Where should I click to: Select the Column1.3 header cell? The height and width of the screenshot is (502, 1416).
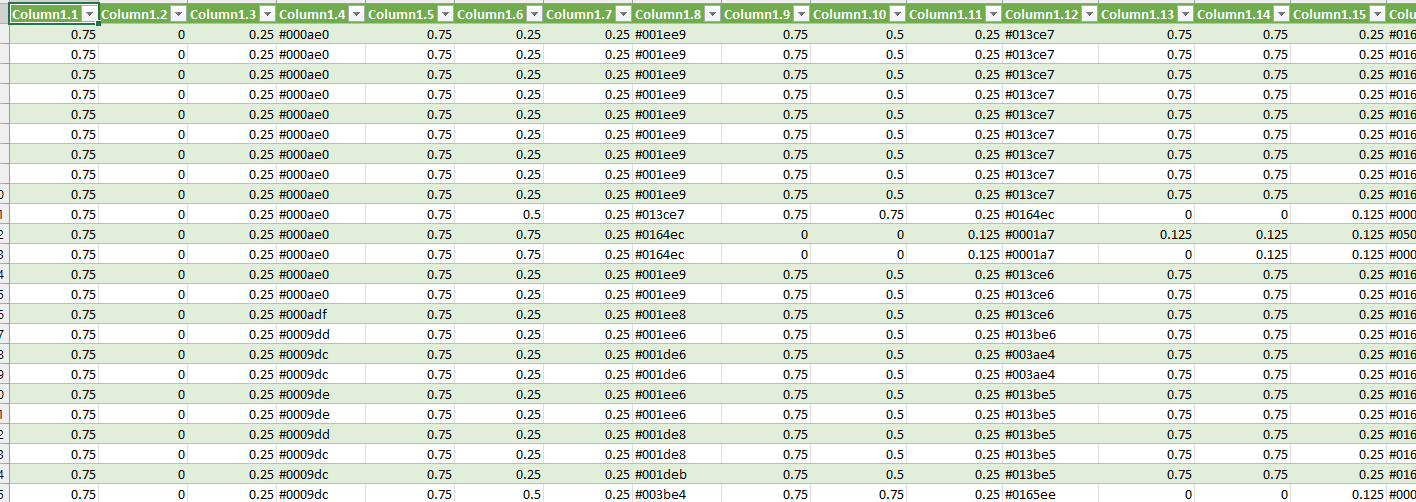222,14
